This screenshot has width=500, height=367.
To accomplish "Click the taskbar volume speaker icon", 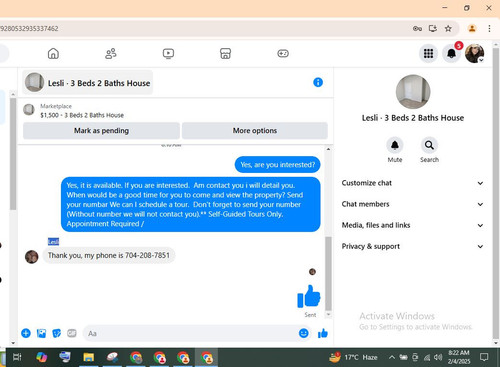I will (x=438, y=358).
